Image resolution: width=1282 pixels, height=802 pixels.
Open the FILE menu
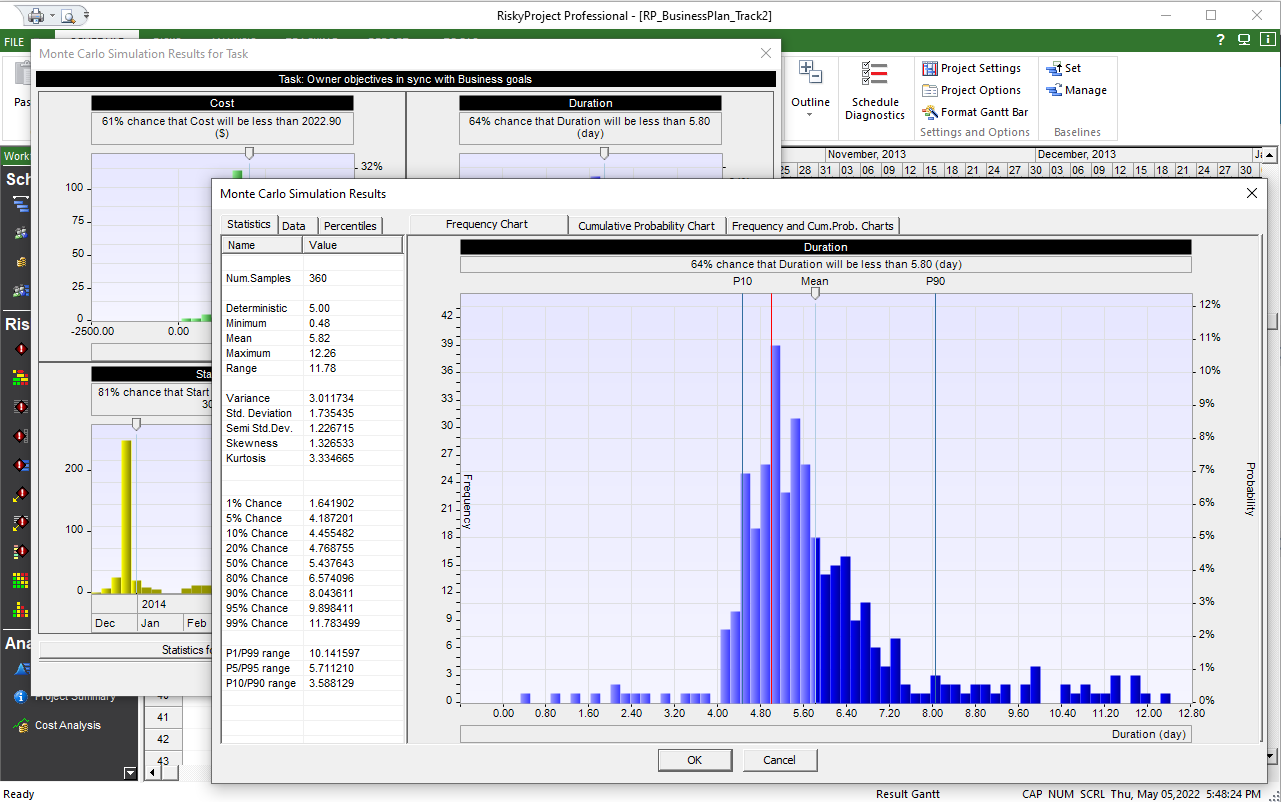pos(14,41)
